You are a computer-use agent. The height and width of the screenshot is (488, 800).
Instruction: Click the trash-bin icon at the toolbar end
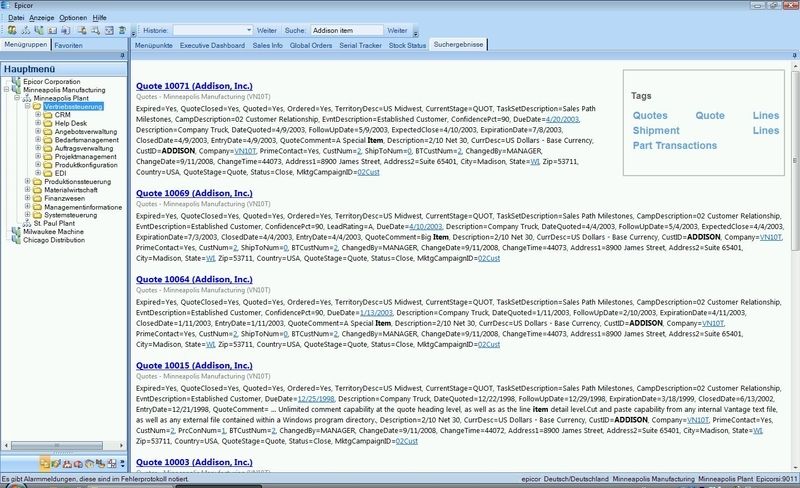122,31
